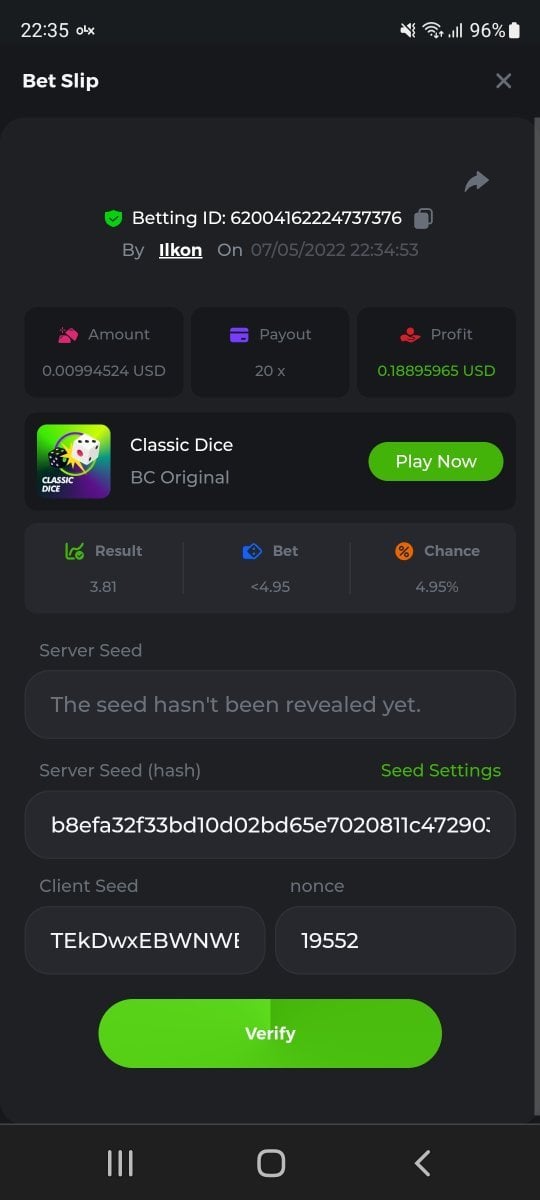Tap the Profit hand icon

click(x=410, y=335)
